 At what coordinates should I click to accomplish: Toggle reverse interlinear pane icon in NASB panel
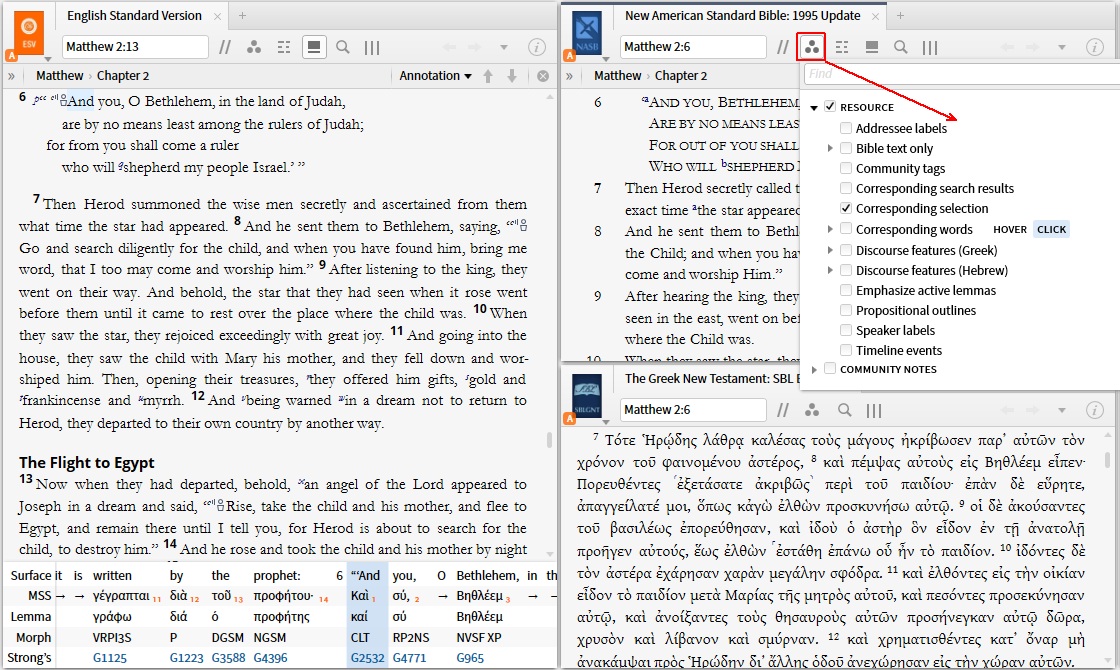(871, 47)
